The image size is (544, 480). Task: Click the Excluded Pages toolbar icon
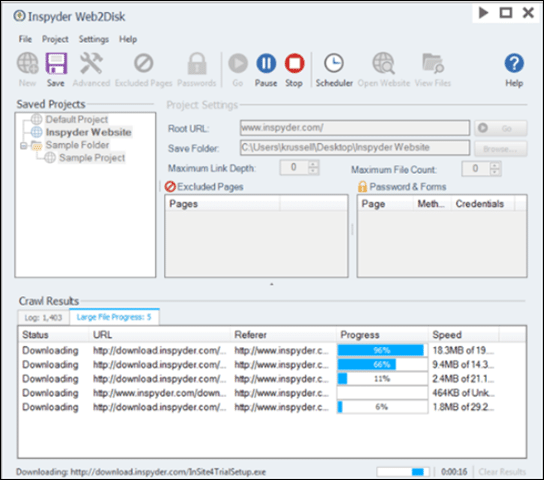point(144,63)
